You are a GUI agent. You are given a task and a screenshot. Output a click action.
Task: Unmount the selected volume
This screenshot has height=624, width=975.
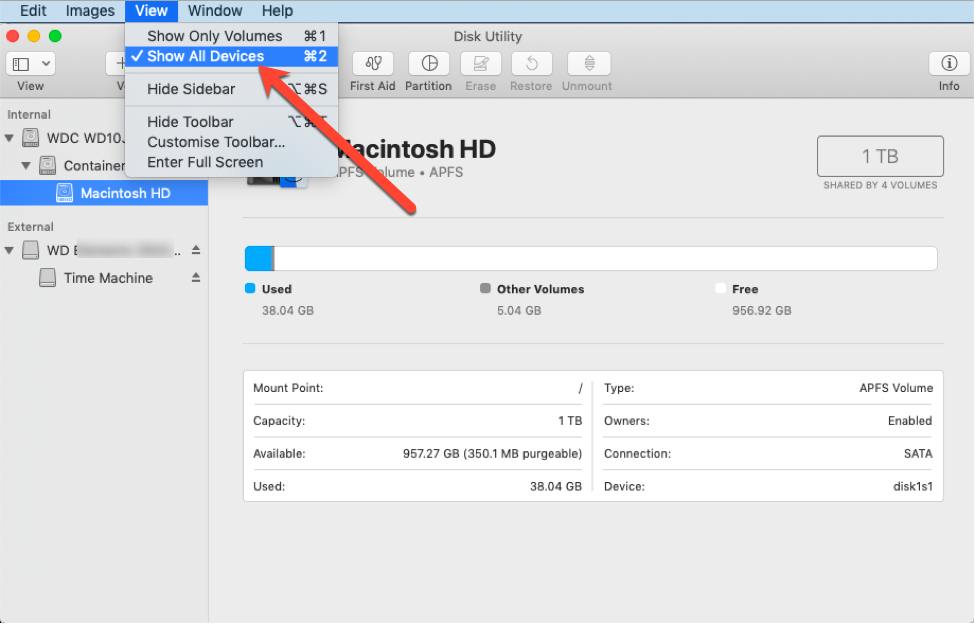tap(588, 63)
